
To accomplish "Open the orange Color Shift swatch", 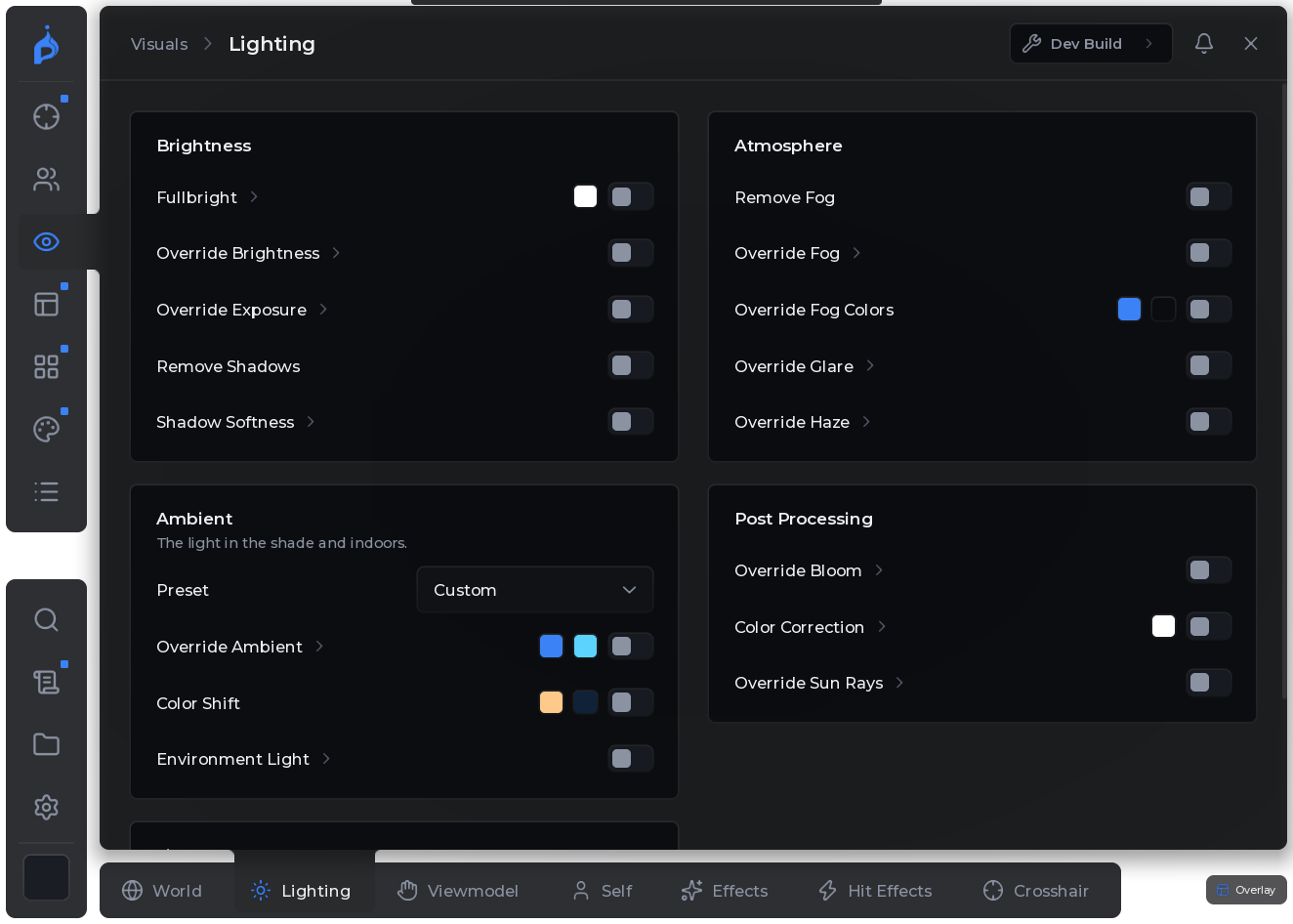I will [x=551, y=702].
